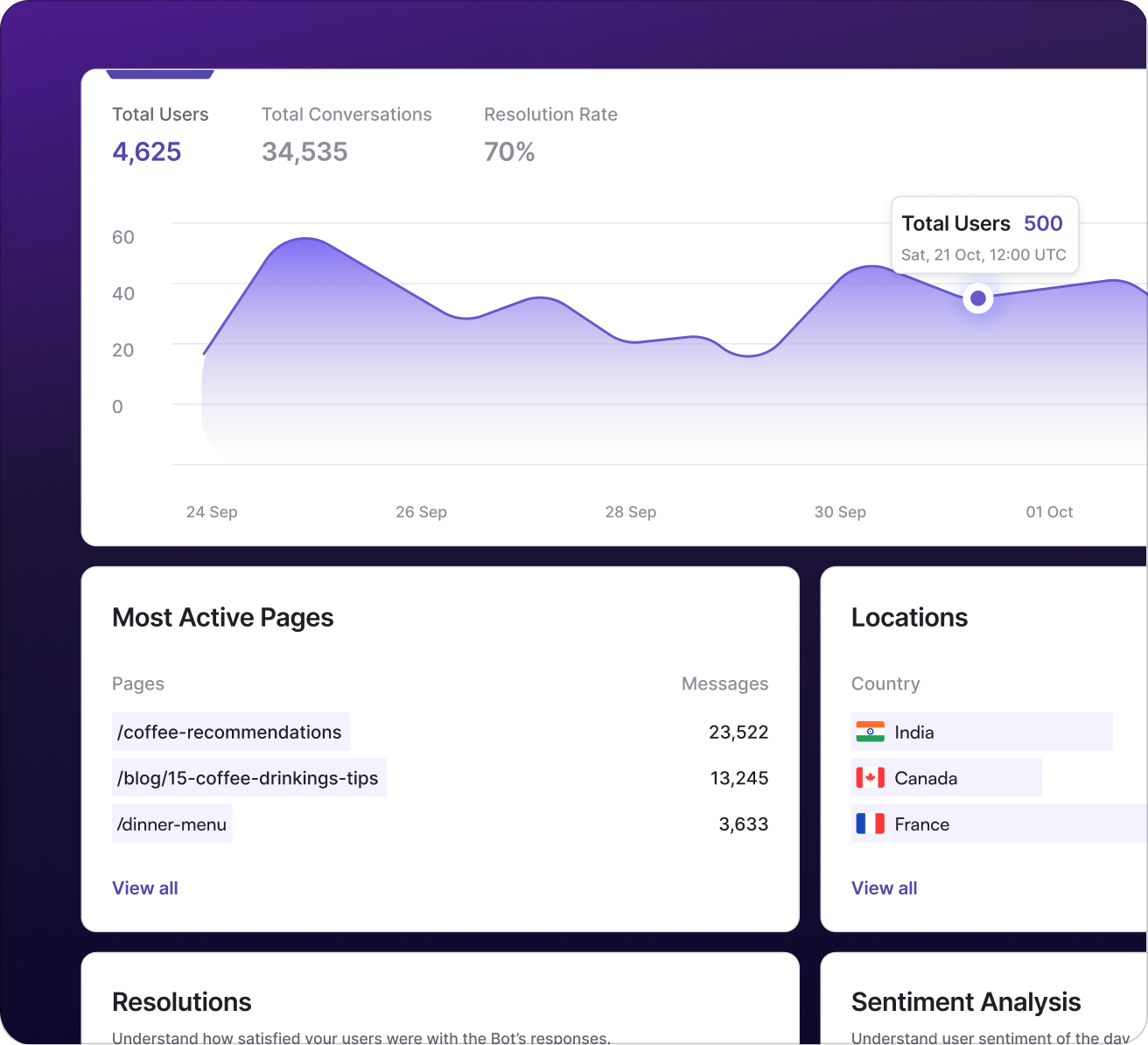
Task: Open View all under Locations
Action: click(884, 887)
